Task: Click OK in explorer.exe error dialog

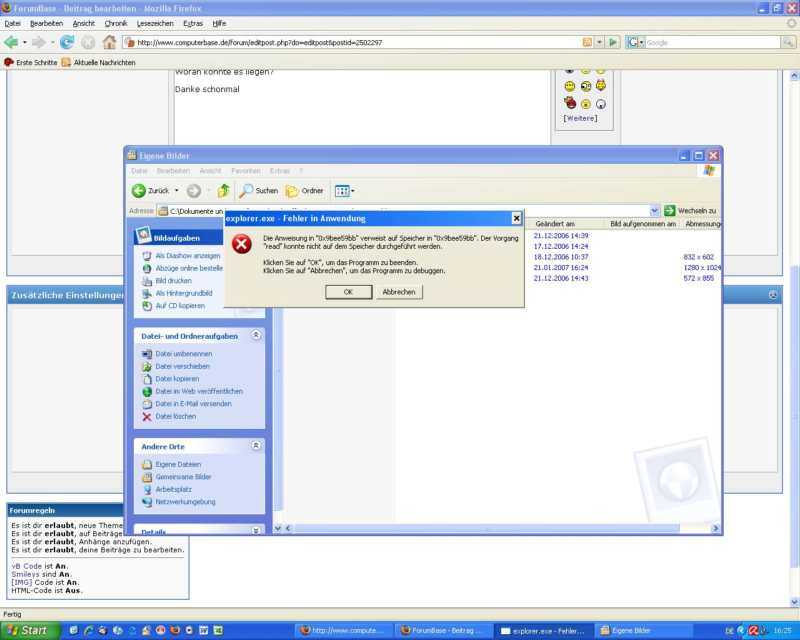Action: click(x=348, y=292)
